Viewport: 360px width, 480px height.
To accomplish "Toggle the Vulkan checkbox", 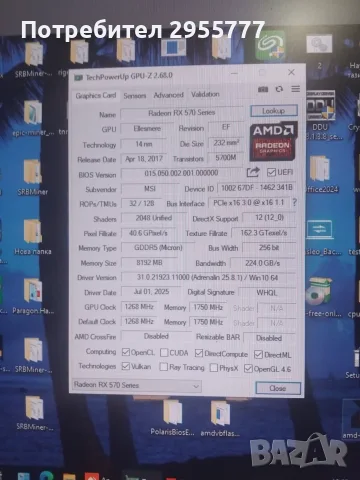I will [x=126, y=366].
